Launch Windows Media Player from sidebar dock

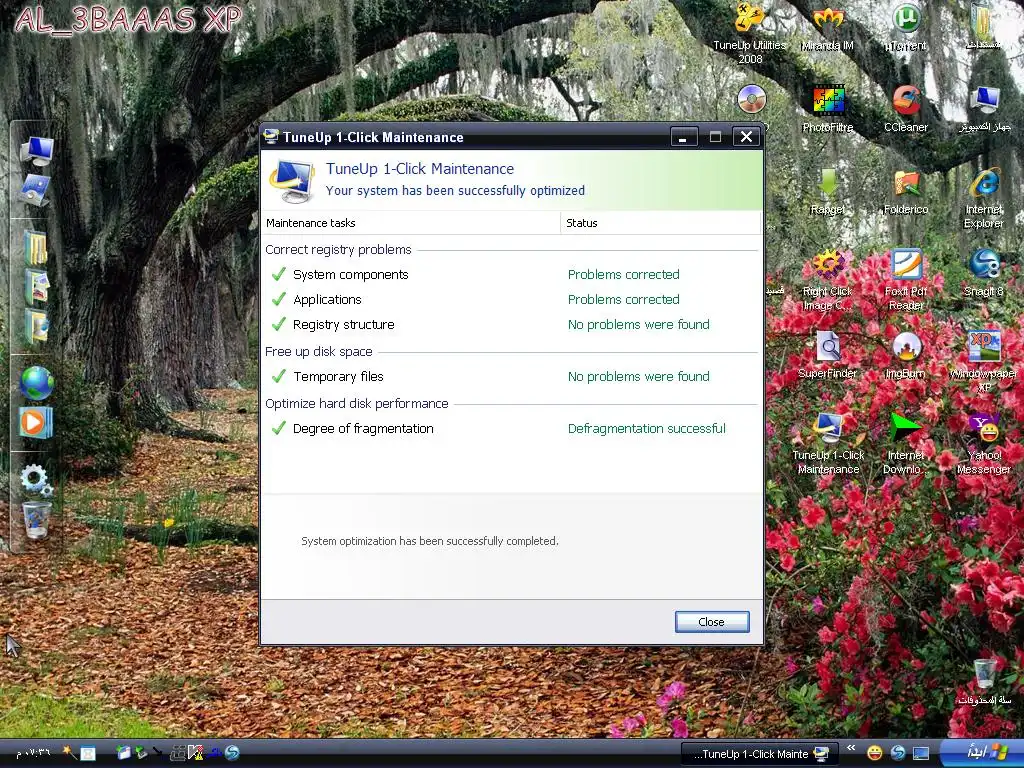pyautogui.click(x=35, y=423)
